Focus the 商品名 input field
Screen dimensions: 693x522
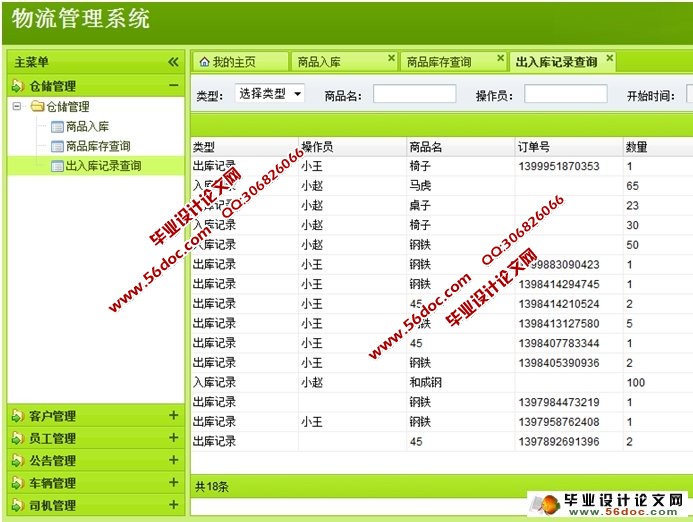(x=415, y=94)
